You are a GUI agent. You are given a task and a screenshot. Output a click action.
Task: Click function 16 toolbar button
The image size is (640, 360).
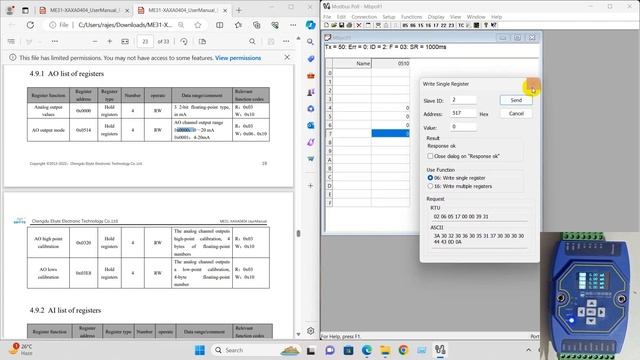tap(428, 25)
